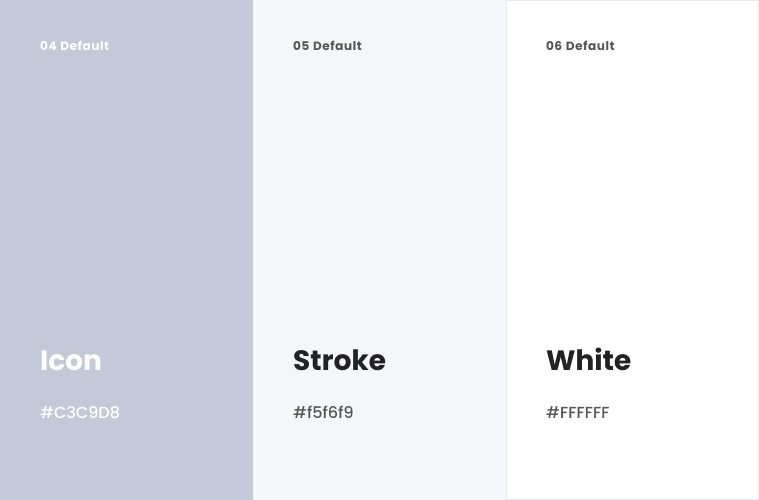Click the word Default on Stroke swatch
Viewport: 759px width, 500px height.
[337, 45]
